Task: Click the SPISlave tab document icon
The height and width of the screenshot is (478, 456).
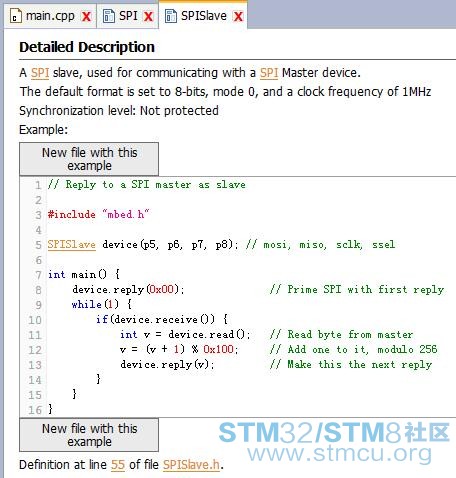Action: coord(171,16)
